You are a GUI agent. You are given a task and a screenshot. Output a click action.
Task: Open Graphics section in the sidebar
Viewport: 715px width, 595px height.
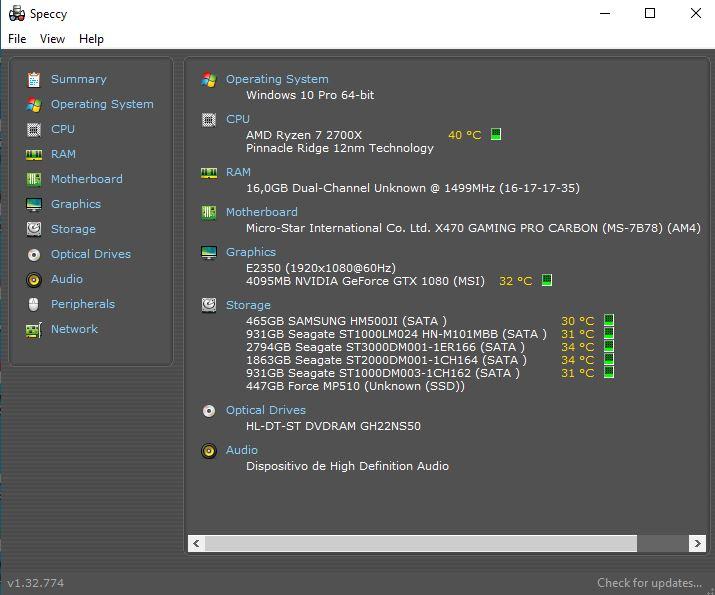pos(76,204)
